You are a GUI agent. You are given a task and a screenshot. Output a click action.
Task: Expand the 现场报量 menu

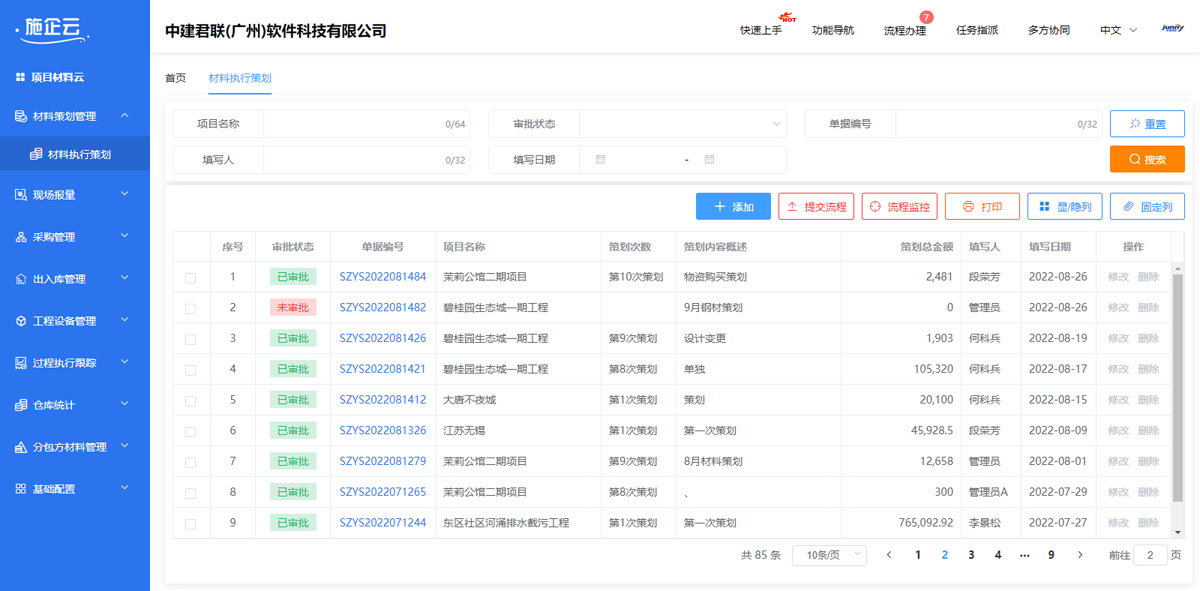click(125, 194)
